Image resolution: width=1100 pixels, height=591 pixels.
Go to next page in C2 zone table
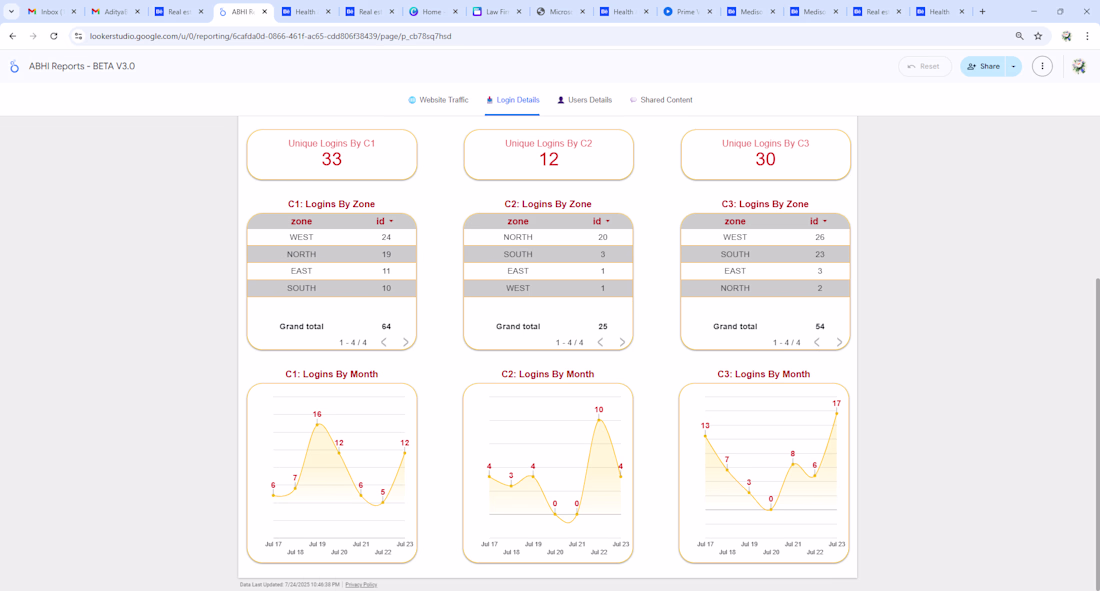[x=622, y=343]
